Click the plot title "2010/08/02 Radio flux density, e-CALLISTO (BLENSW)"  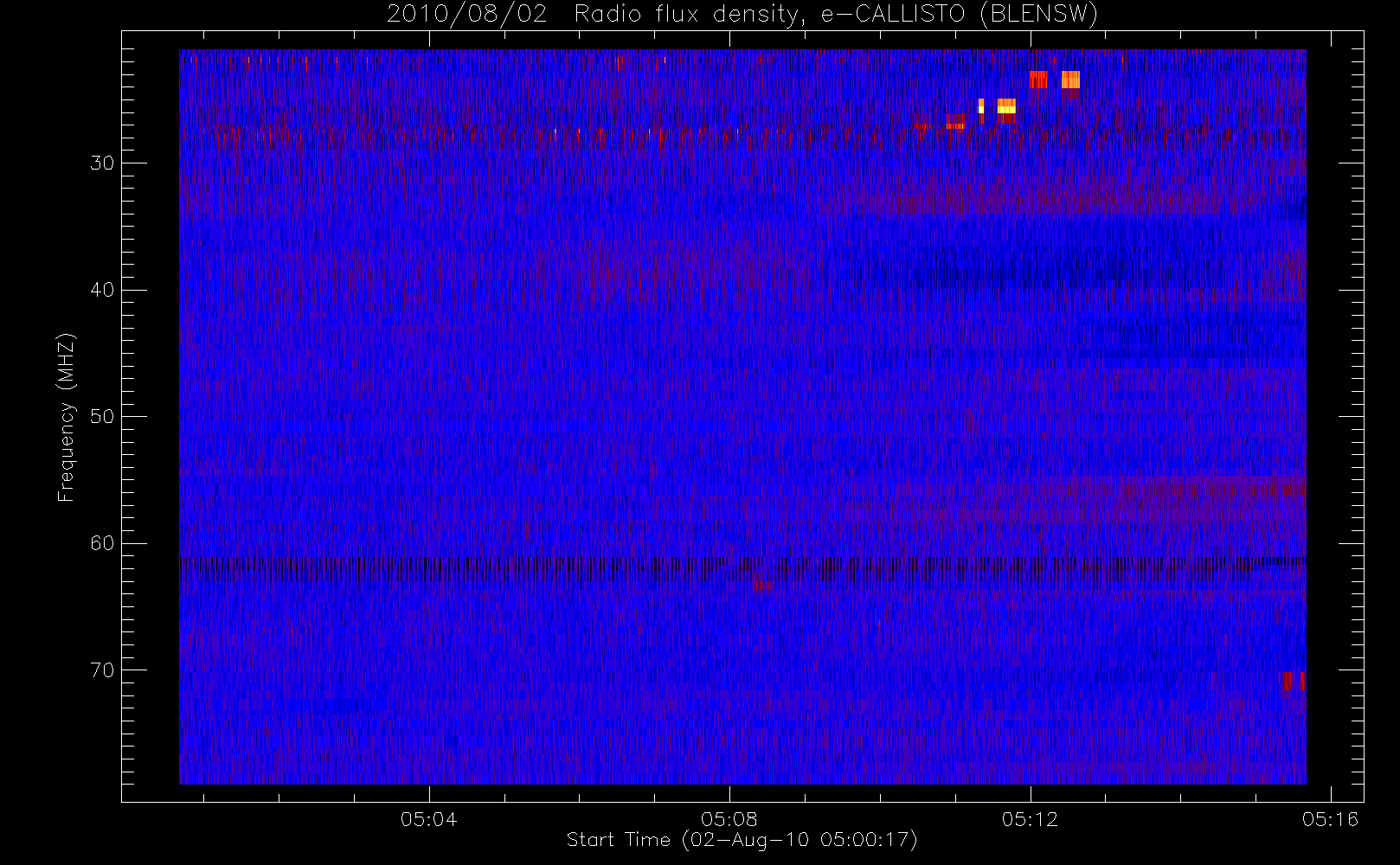pyautogui.click(x=742, y=15)
